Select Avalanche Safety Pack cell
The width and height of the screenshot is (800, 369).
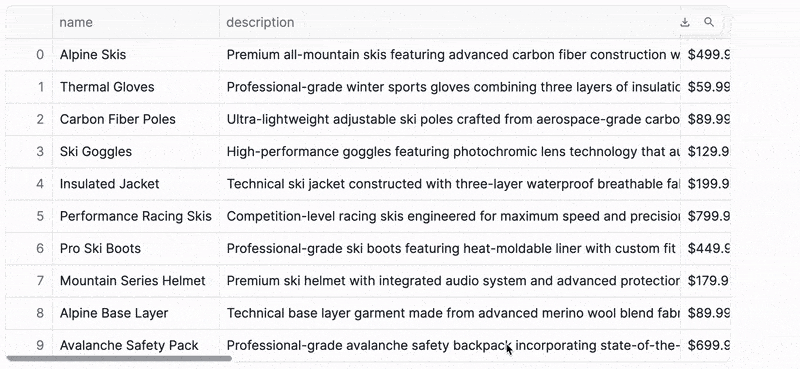pos(136,346)
